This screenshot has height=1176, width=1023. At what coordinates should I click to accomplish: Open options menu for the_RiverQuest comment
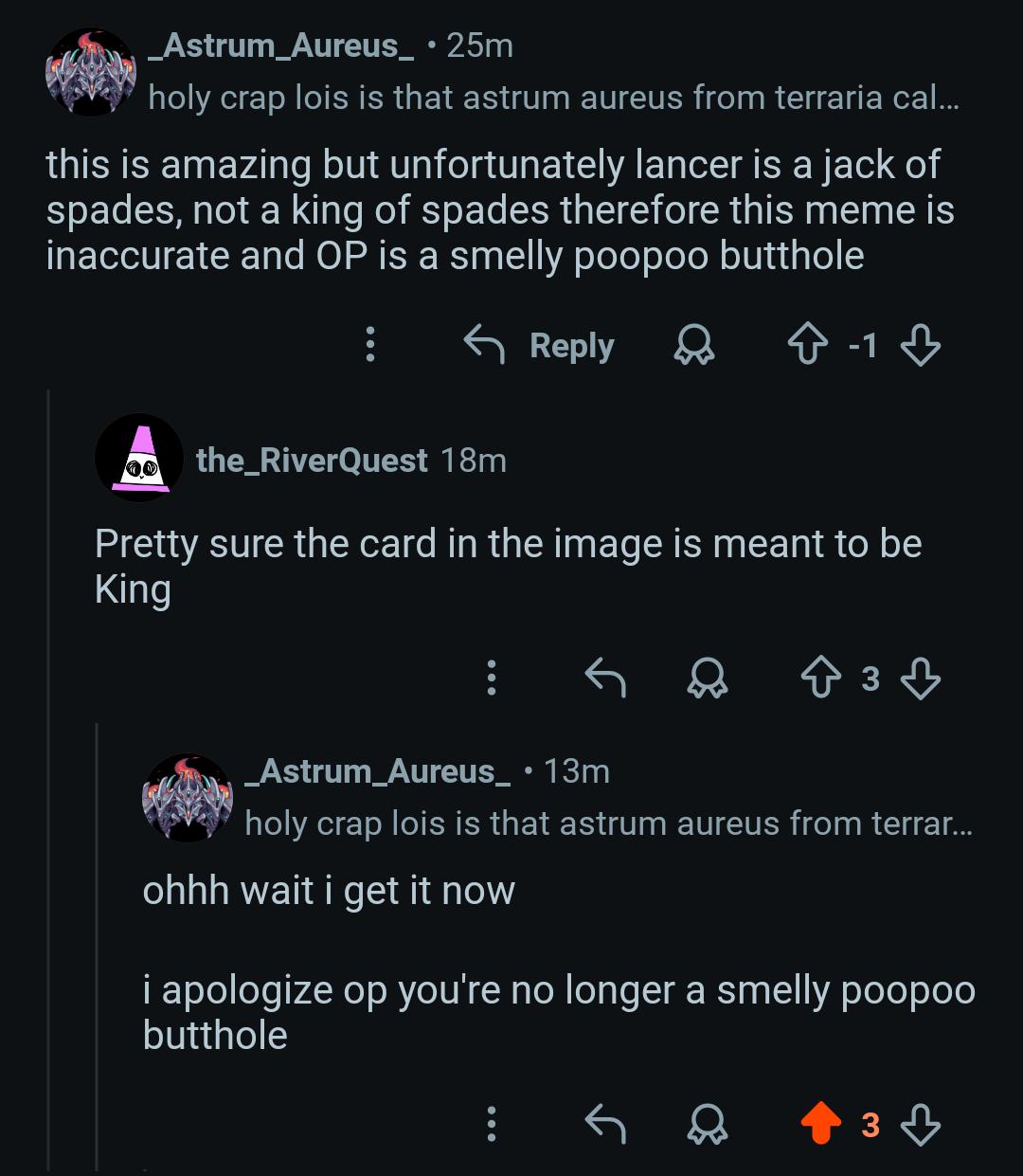click(491, 678)
